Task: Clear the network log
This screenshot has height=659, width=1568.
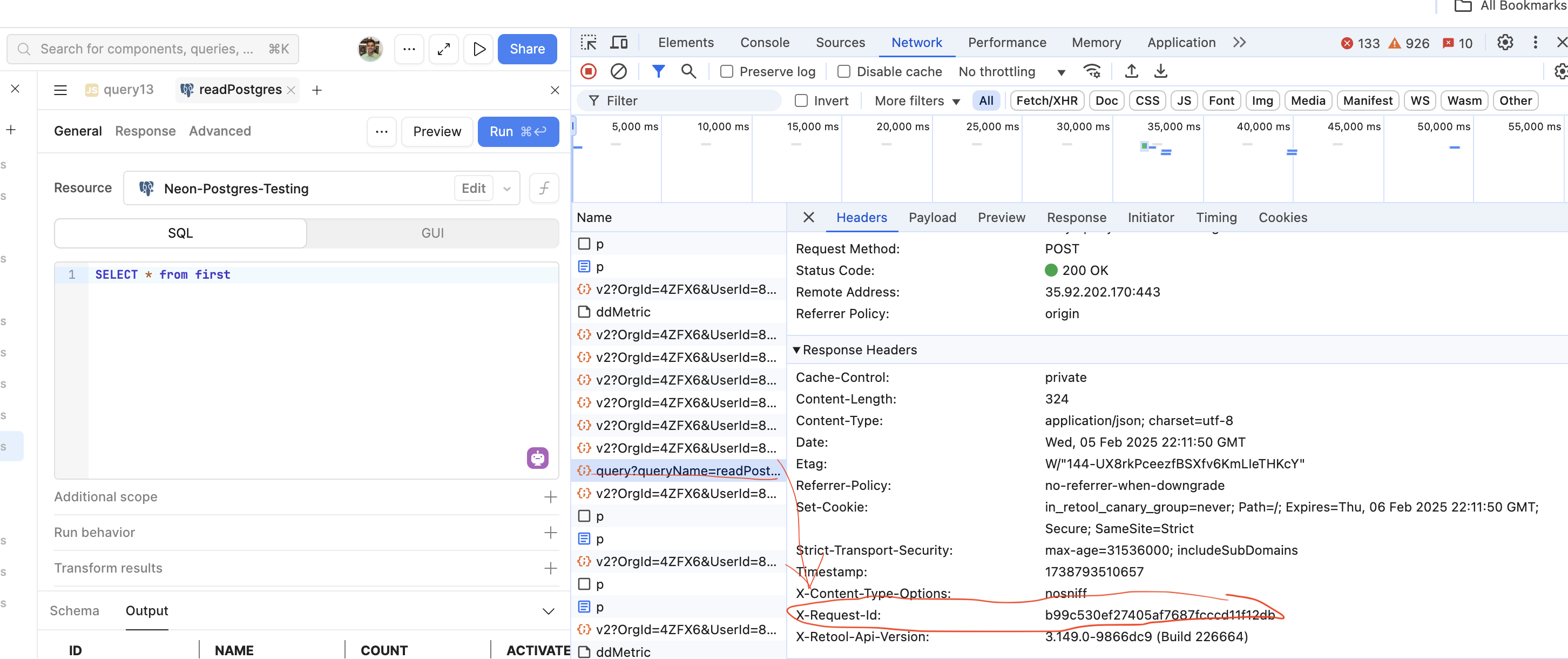Action: (618, 71)
